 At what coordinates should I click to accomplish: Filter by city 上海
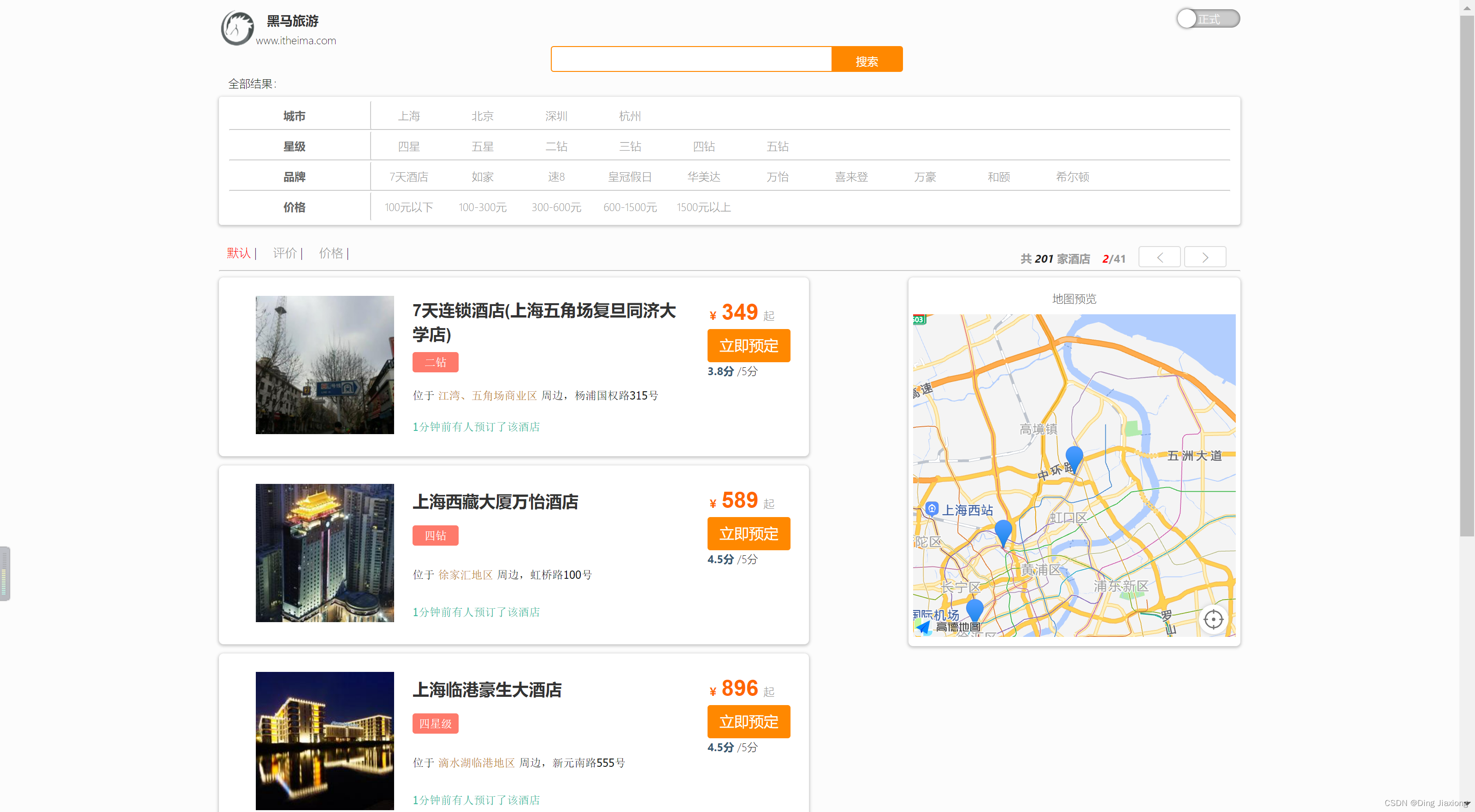coord(409,116)
